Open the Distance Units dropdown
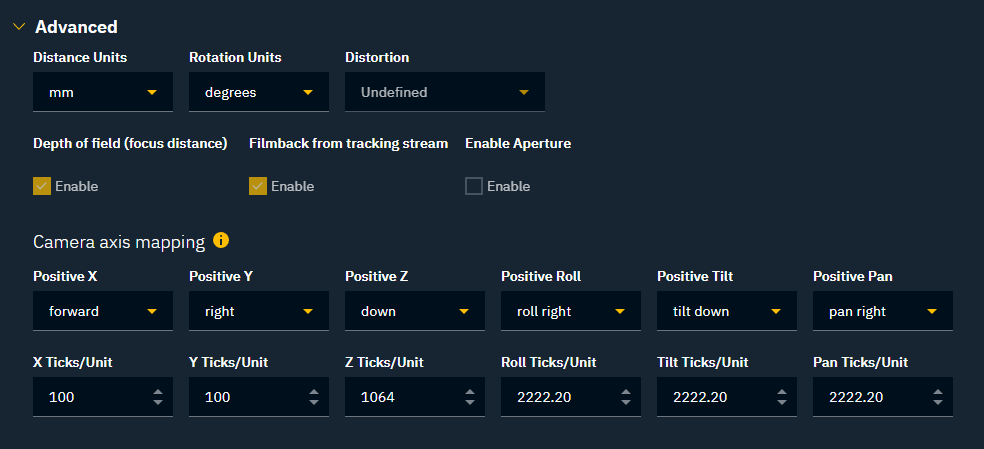 click(103, 92)
